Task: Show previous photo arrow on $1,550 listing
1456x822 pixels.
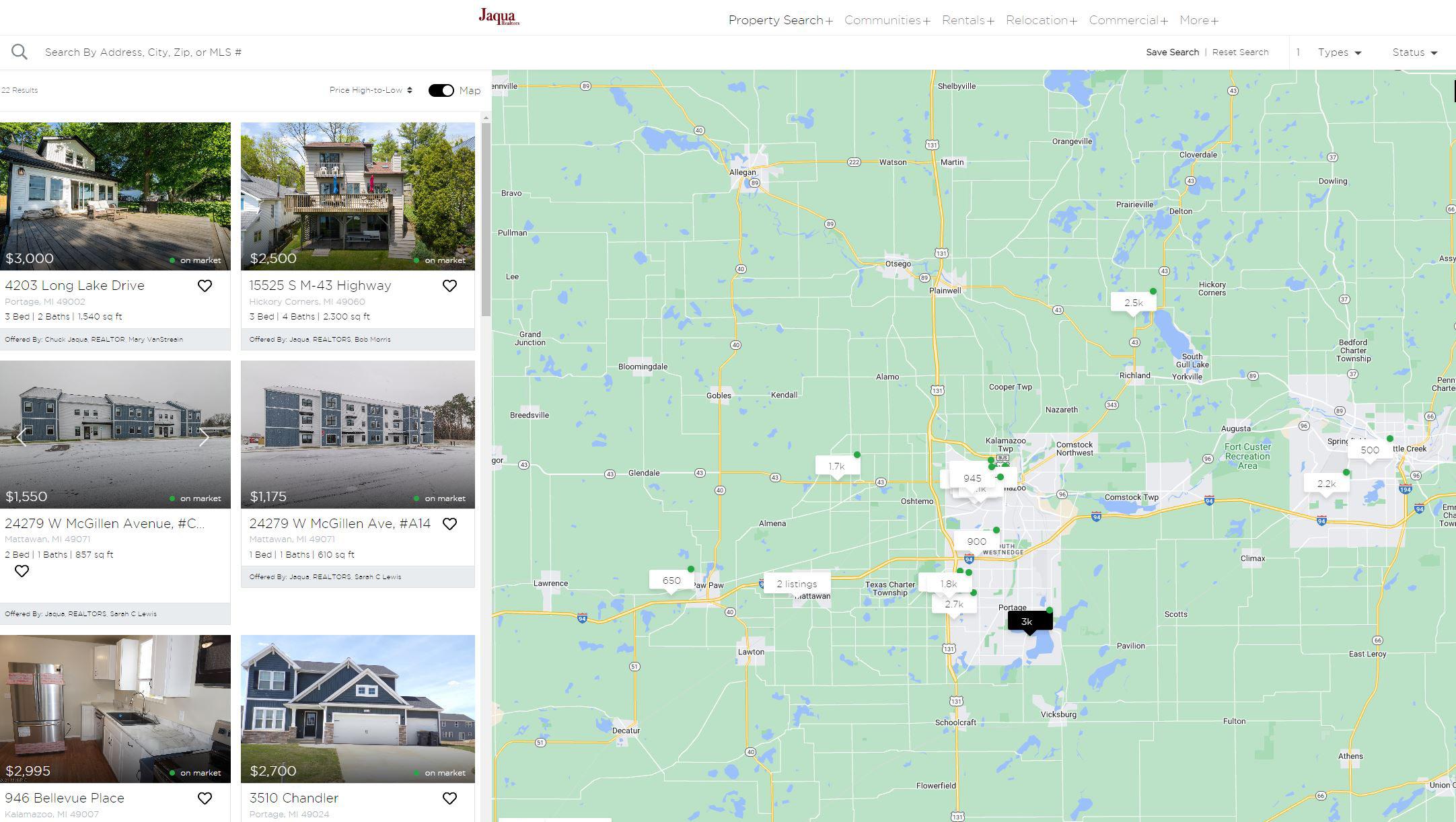Action: click(x=22, y=437)
